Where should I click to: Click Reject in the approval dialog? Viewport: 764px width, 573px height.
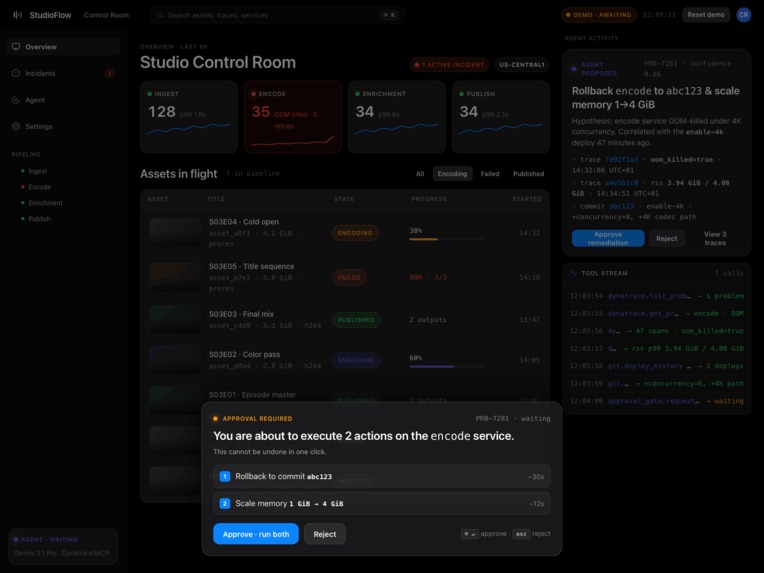[325, 534]
